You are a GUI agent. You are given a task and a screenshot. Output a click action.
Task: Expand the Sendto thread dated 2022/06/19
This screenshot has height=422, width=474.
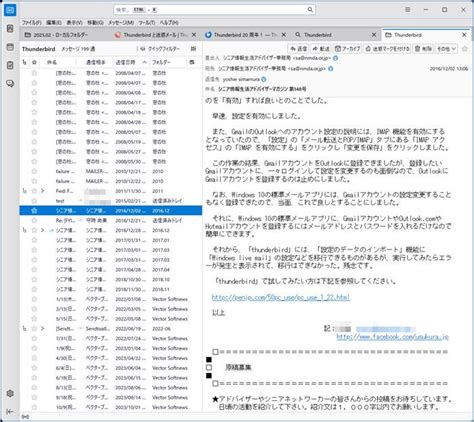pos(43,329)
